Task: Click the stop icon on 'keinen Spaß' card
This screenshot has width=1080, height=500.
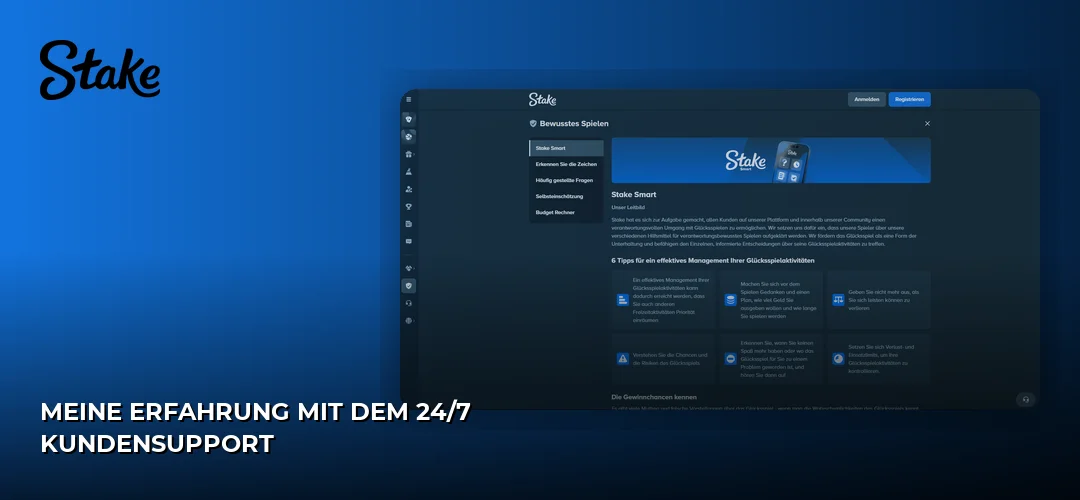Action: pyautogui.click(x=731, y=359)
